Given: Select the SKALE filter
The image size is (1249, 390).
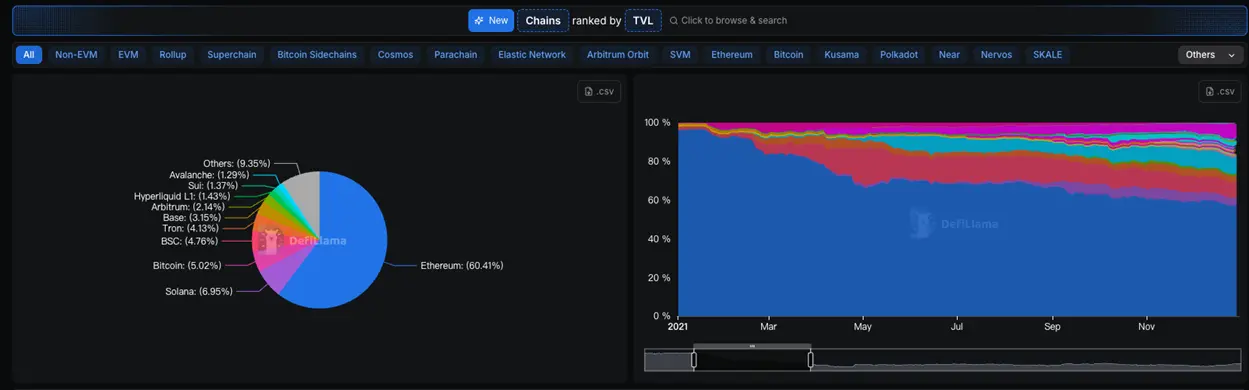Looking at the screenshot, I should (x=1048, y=55).
